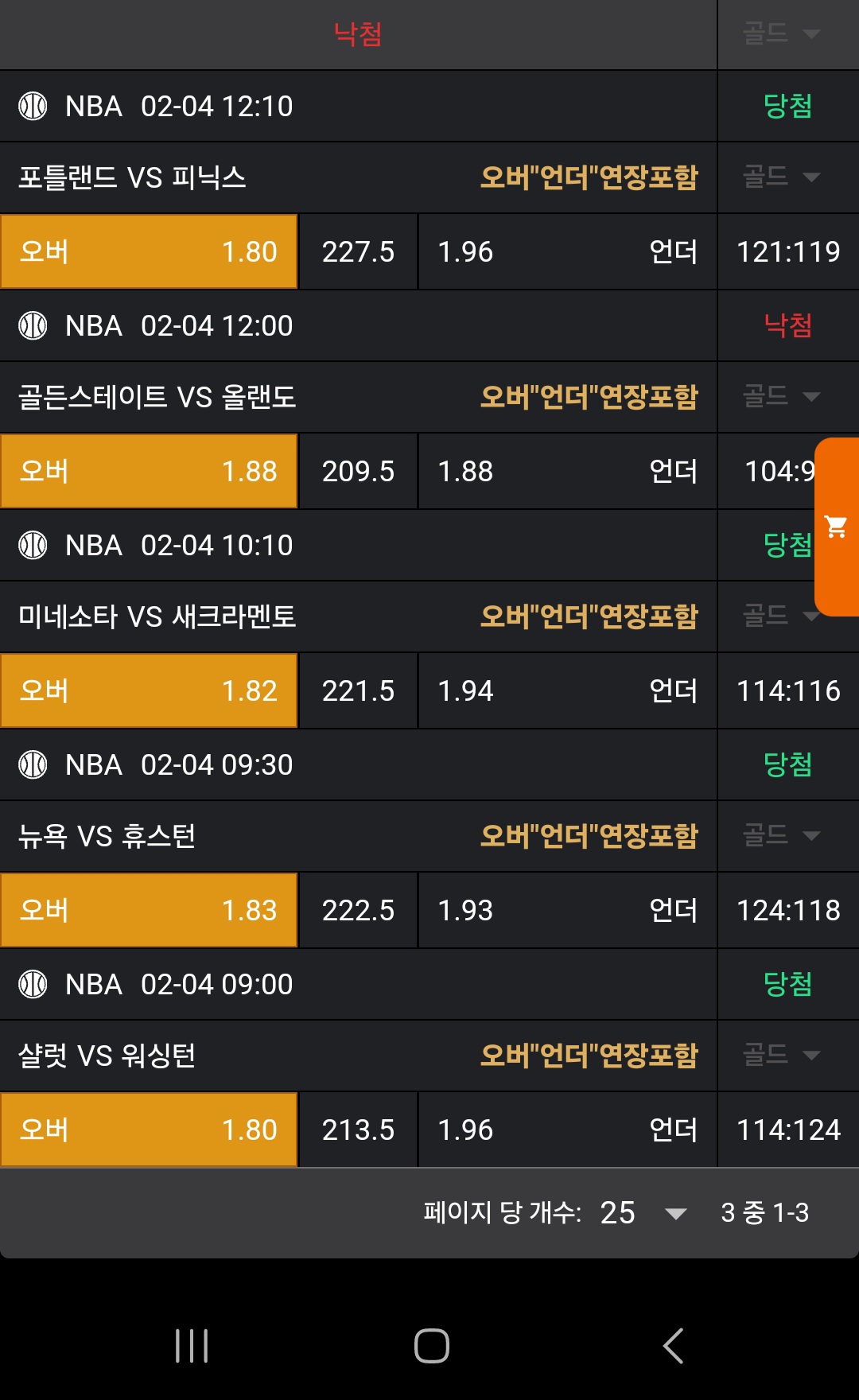Tap basketball icon for Portland vs Phoenix game
The width and height of the screenshot is (859, 1400).
33,106
